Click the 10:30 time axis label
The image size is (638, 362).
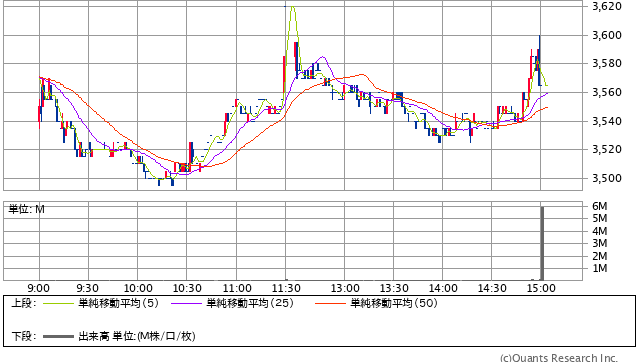click(187, 288)
